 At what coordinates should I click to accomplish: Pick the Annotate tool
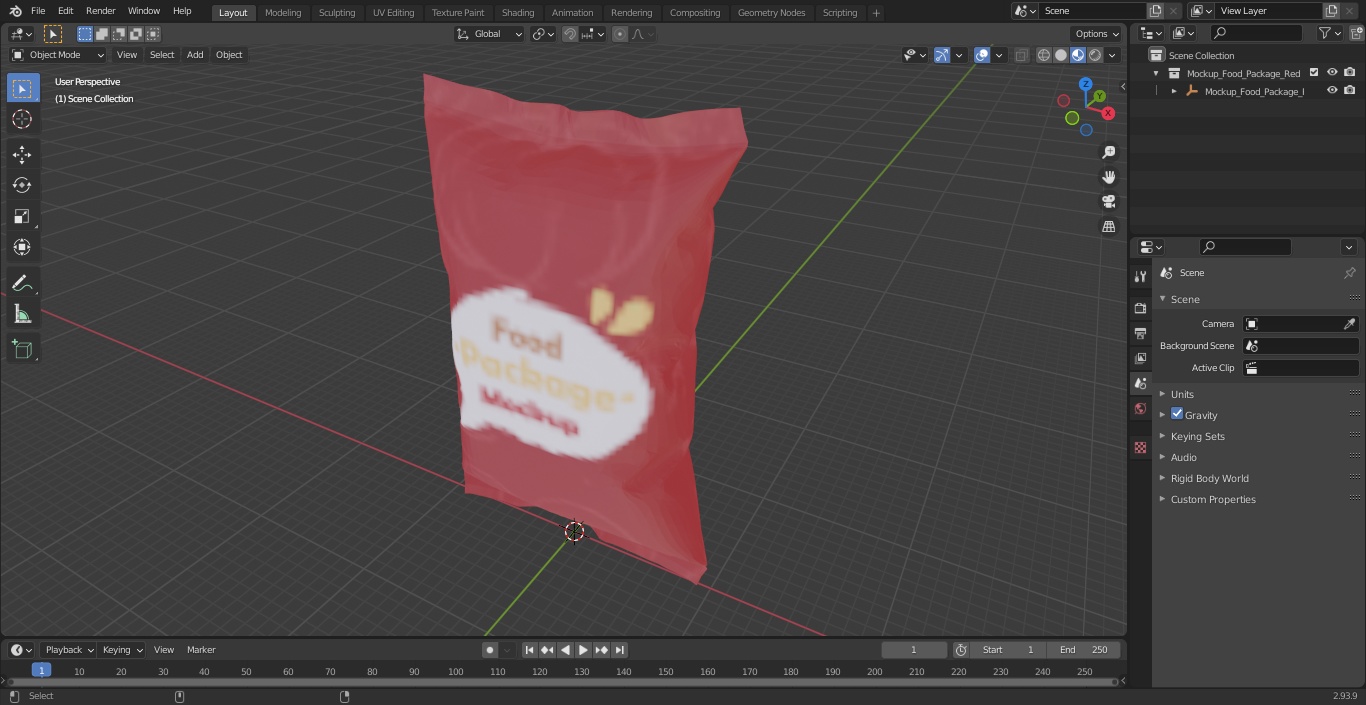point(22,284)
